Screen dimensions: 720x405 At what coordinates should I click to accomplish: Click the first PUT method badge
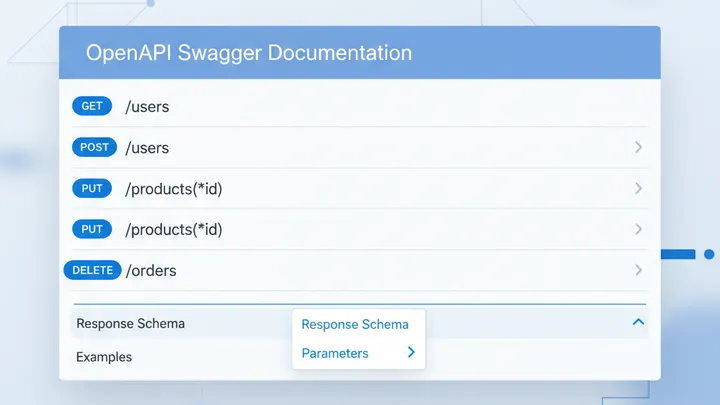pyautogui.click(x=93, y=188)
